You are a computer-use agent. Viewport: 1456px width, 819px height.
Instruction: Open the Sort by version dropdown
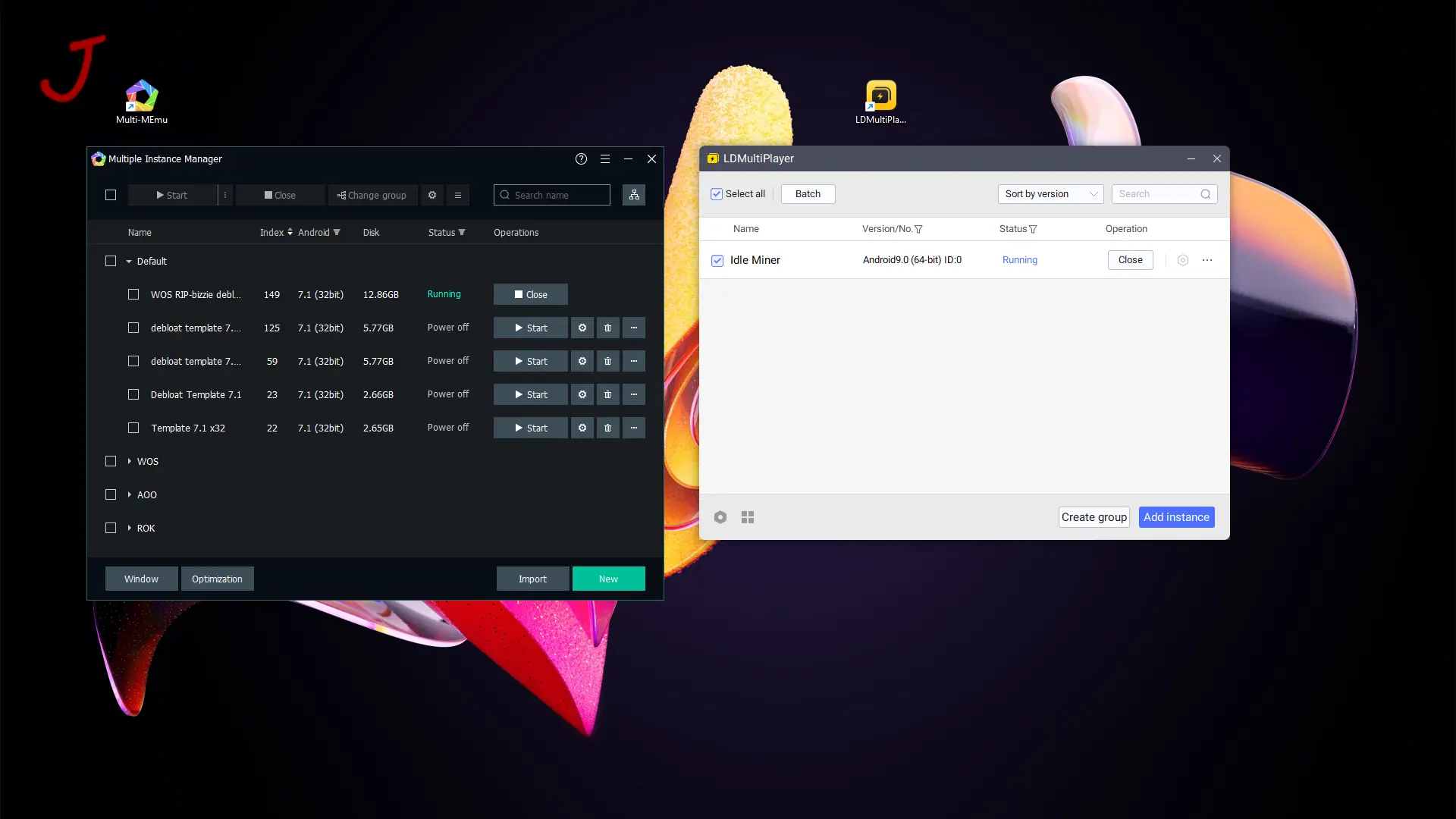(x=1050, y=194)
